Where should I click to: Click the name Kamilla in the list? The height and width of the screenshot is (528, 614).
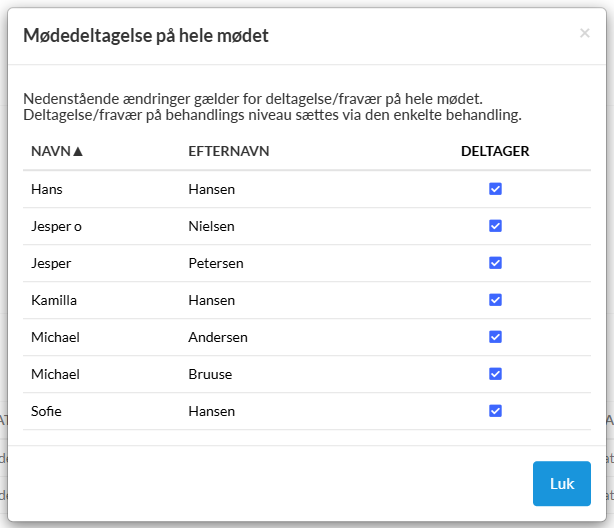(54, 300)
